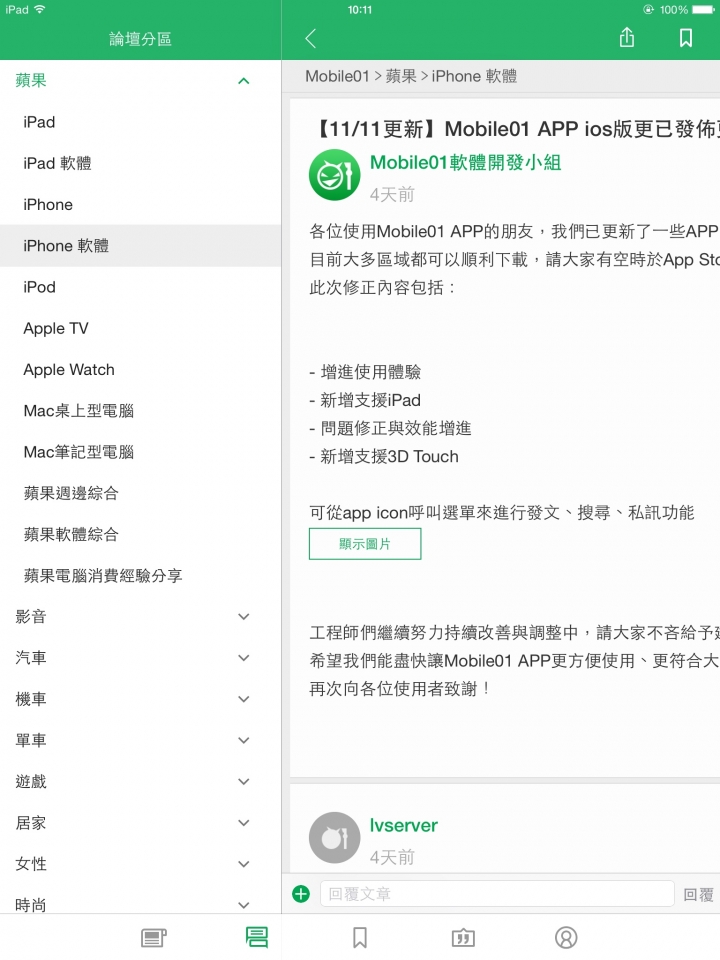
Task: Open the profile icon in bottom bar
Action: click(566, 937)
